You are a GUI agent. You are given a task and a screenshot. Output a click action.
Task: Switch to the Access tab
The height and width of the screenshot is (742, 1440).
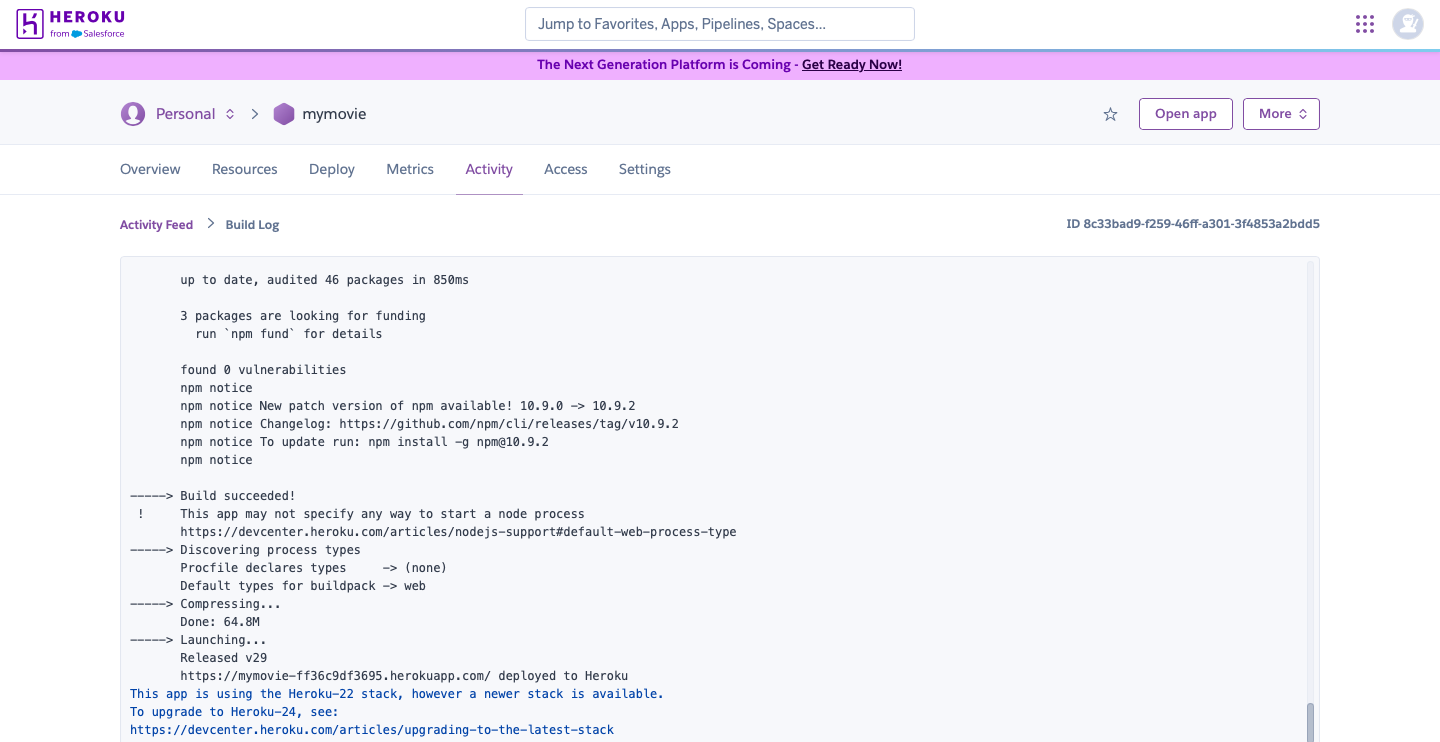pos(566,169)
